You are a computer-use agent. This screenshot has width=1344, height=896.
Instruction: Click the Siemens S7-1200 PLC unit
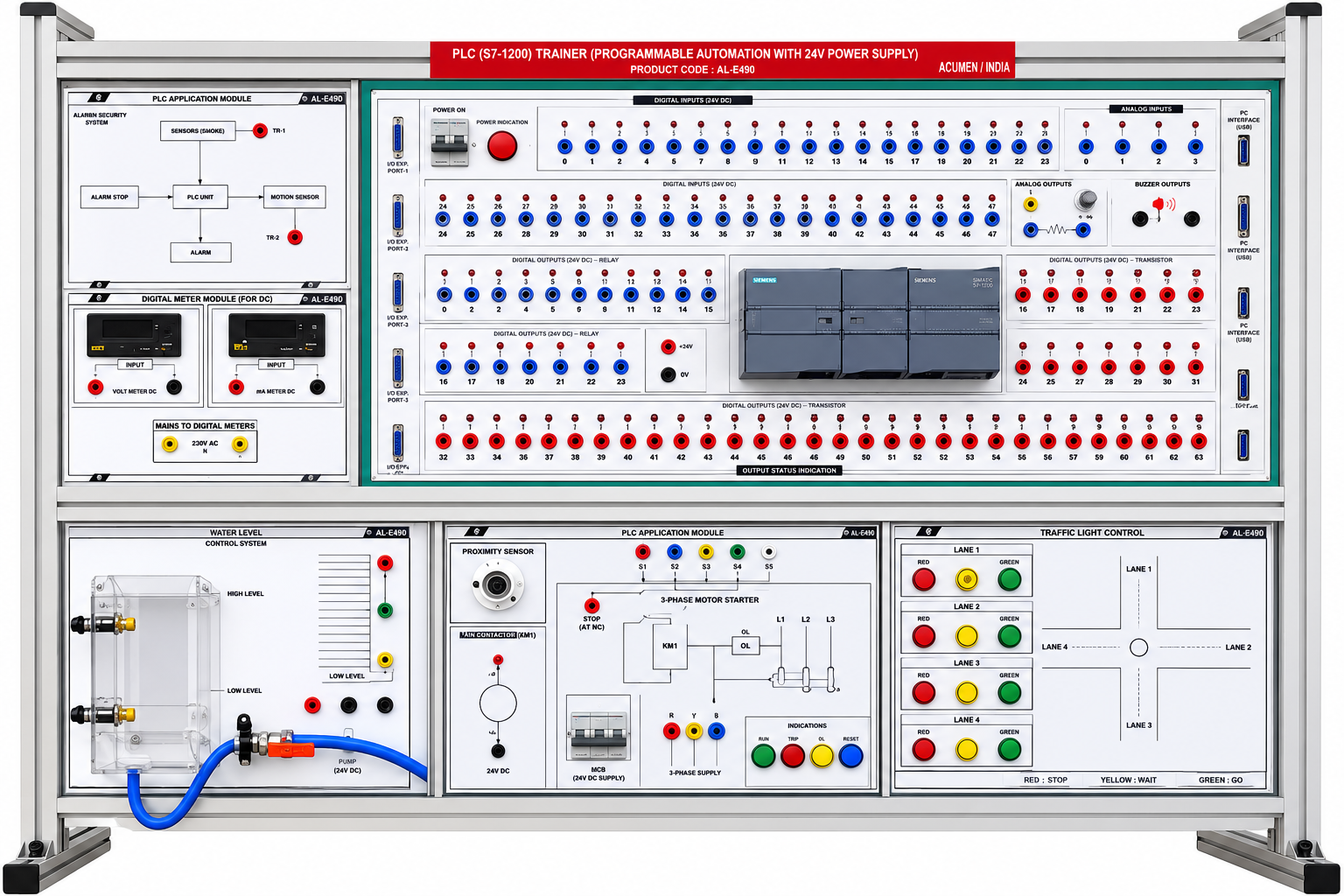[x=869, y=323]
